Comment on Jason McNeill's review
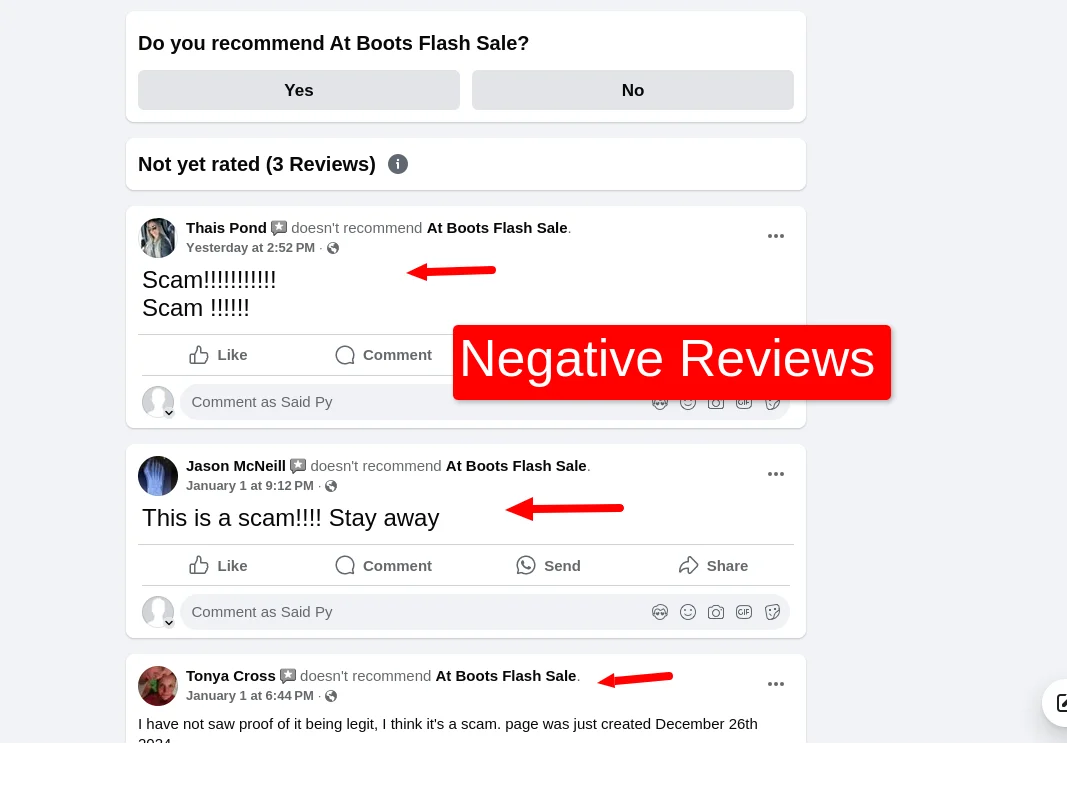Image resolution: width=1067 pixels, height=785 pixels. [x=384, y=566]
